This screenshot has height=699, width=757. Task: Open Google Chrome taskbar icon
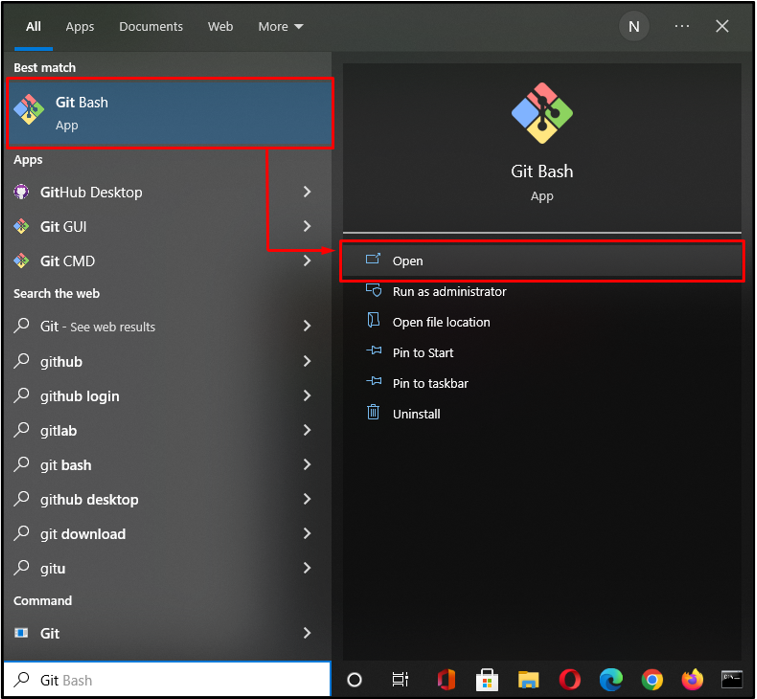tap(652, 680)
